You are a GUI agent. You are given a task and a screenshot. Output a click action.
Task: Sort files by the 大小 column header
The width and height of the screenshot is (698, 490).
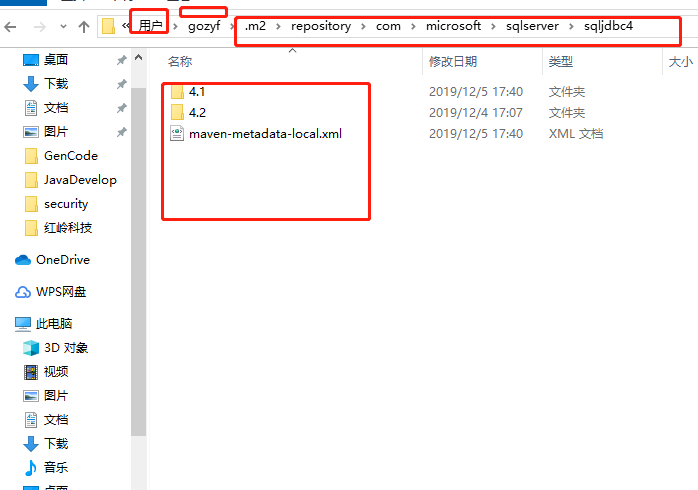(681, 61)
